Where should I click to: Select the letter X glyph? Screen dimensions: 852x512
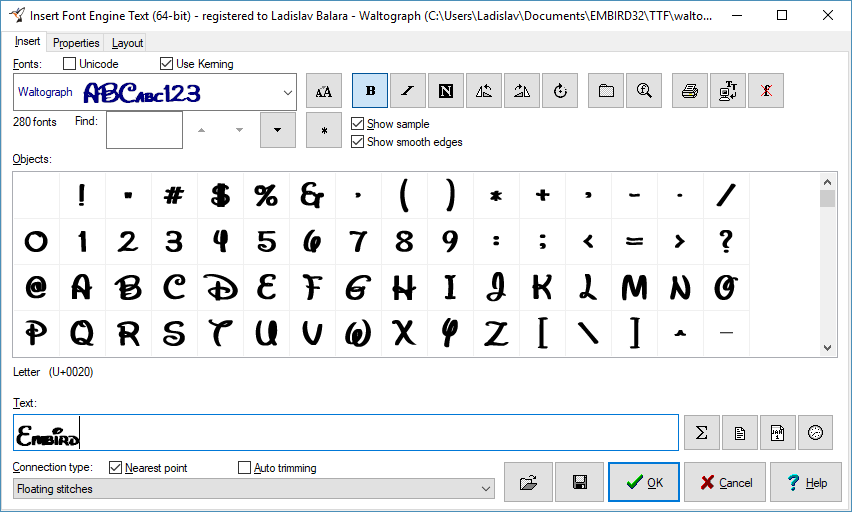coord(404,333)
